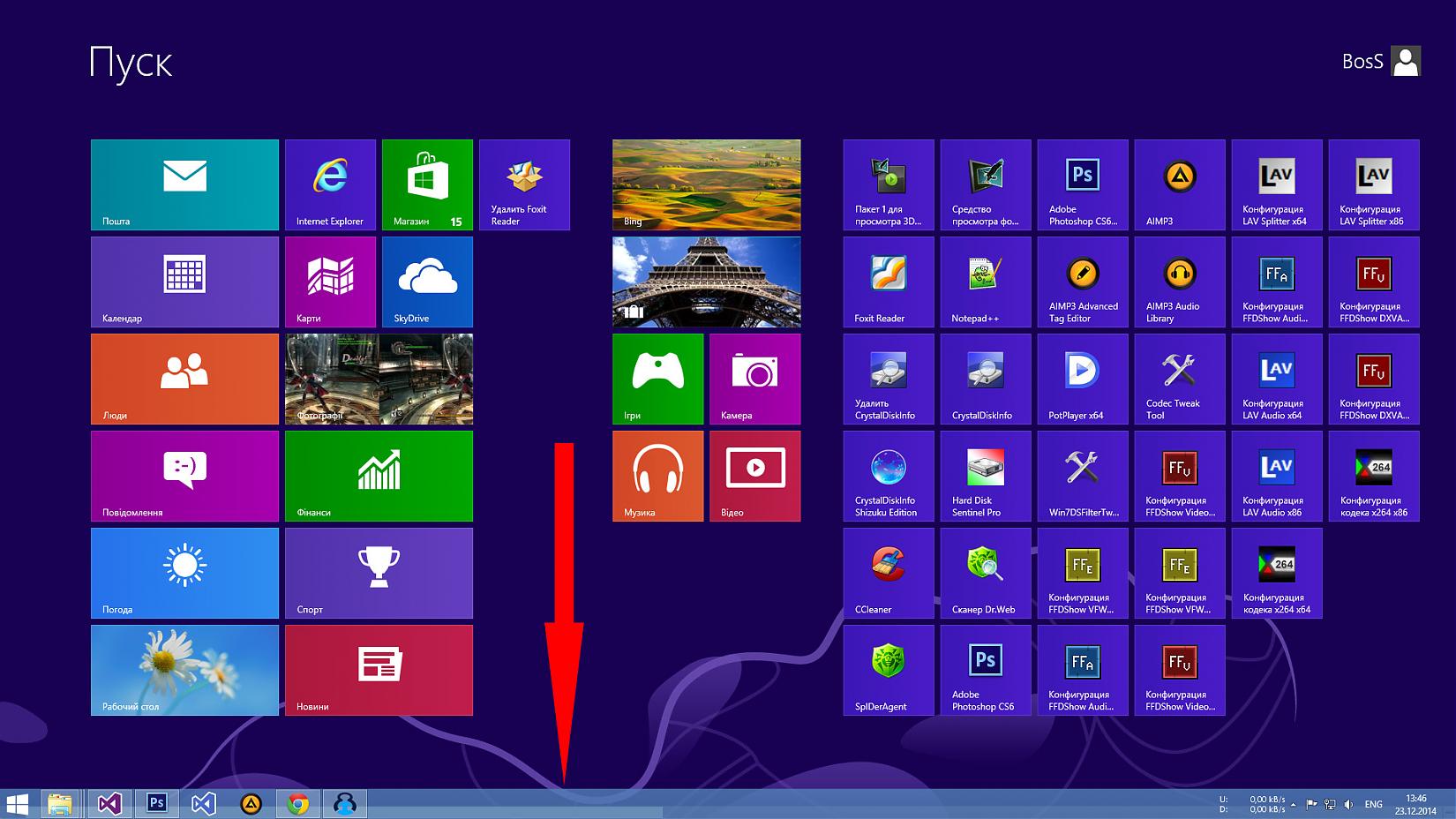This screenshot has width=1456, height=819.
Task: Open the Фотографії photos tile
Action: click(379, 379)
